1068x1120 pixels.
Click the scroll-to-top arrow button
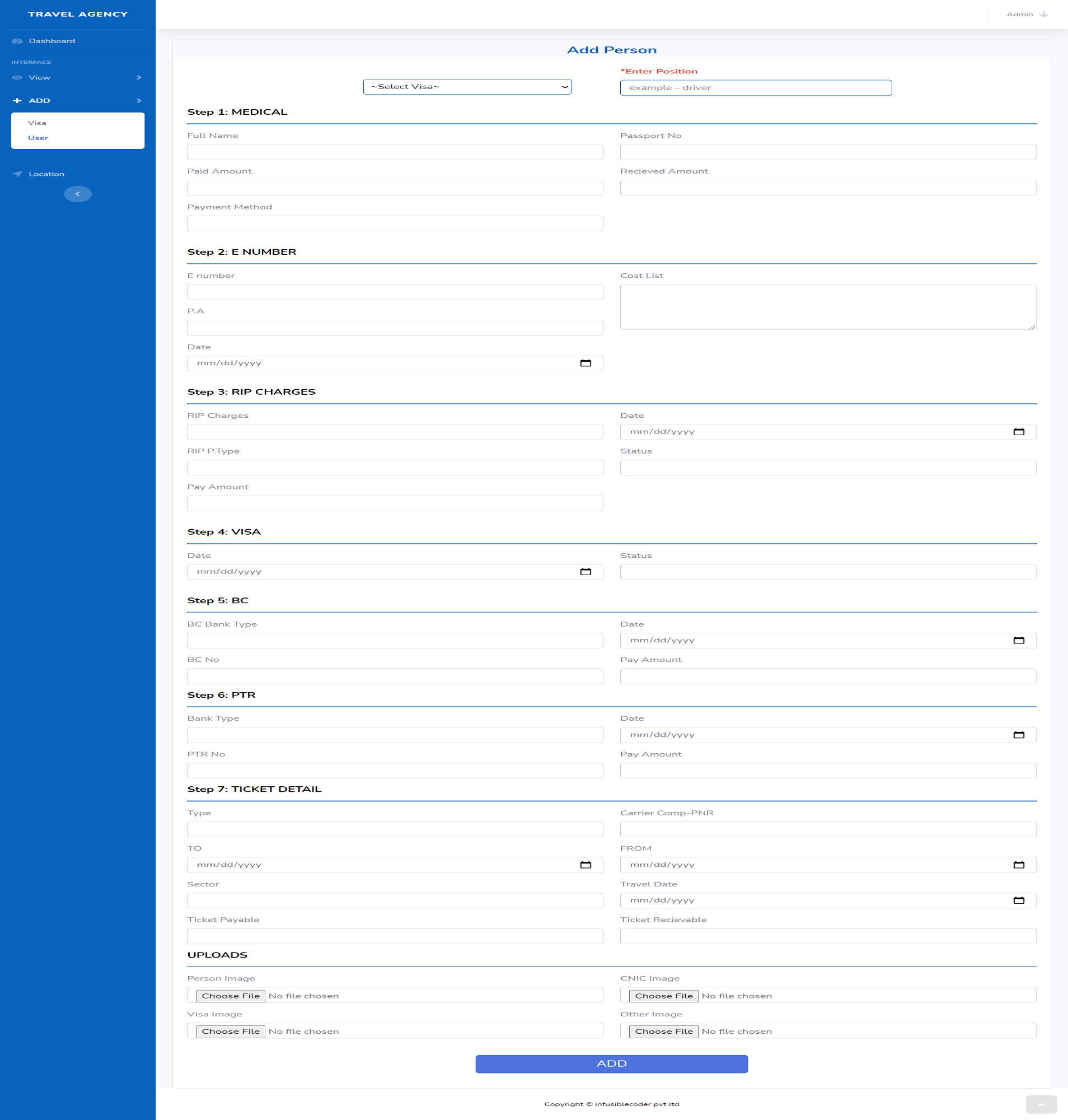(1041, 1105)
